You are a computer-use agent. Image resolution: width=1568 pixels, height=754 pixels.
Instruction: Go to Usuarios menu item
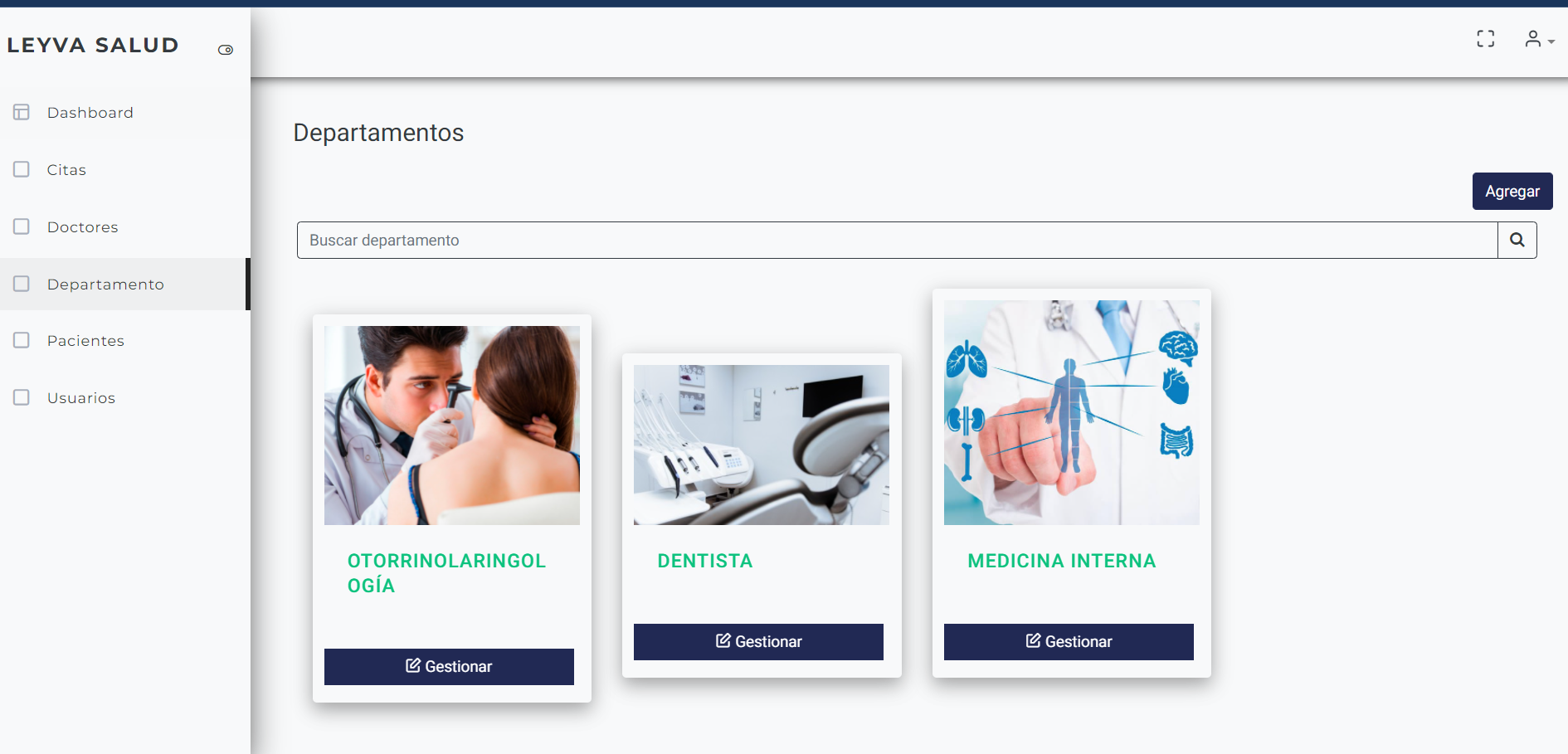point(124,397)
